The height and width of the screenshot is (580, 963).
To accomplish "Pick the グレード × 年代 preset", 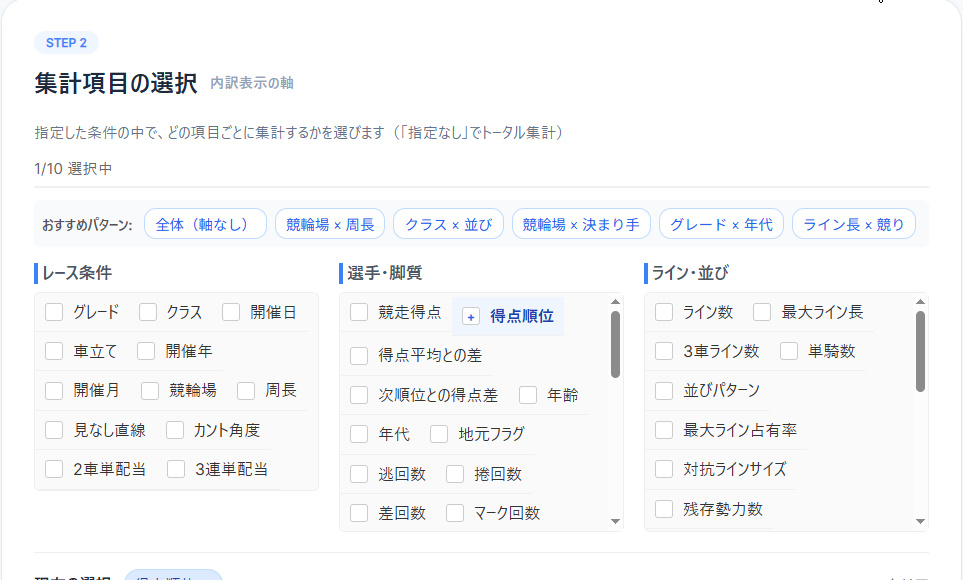I will (721, 223).
